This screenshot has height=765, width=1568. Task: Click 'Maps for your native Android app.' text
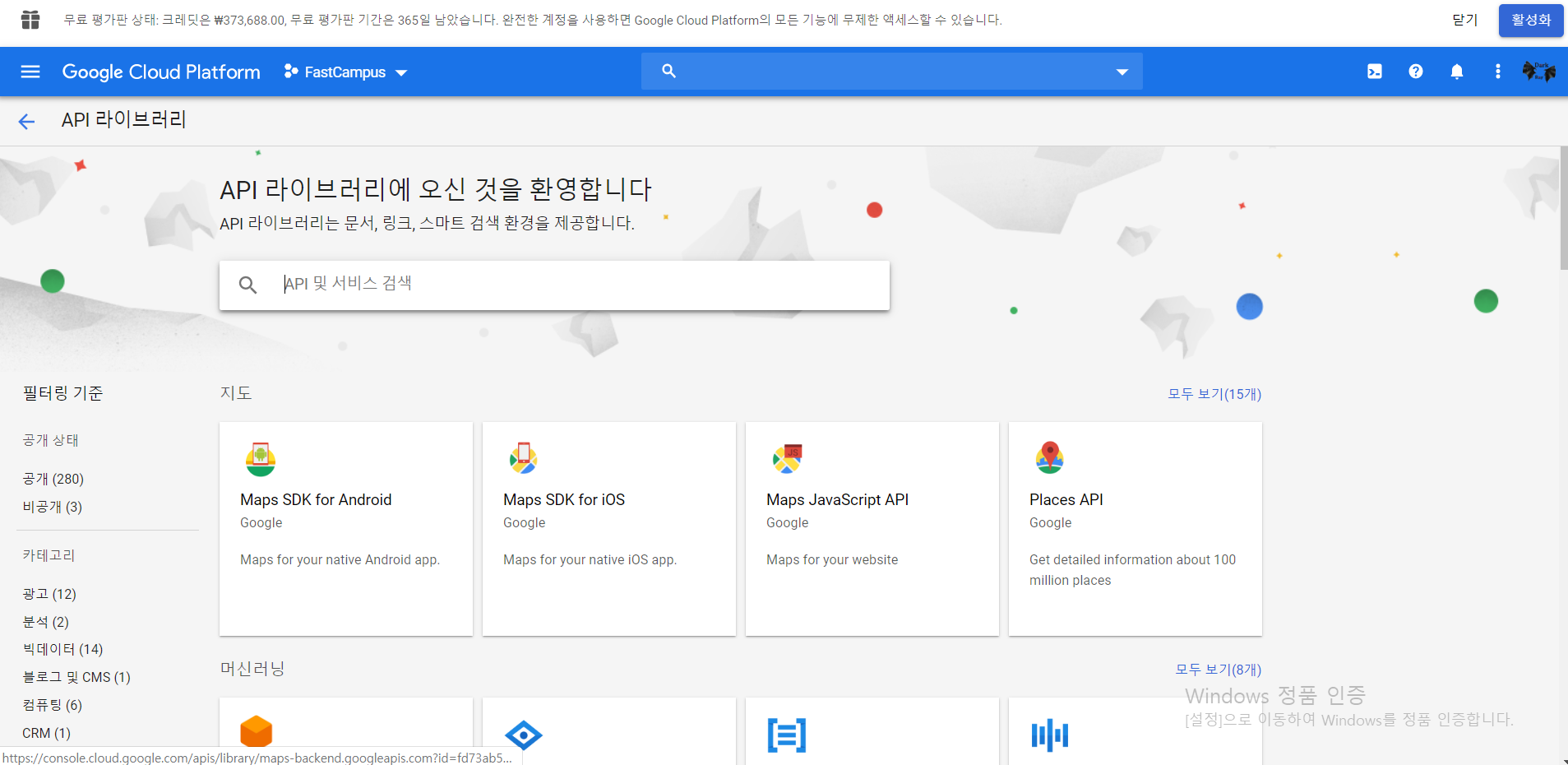340,560
